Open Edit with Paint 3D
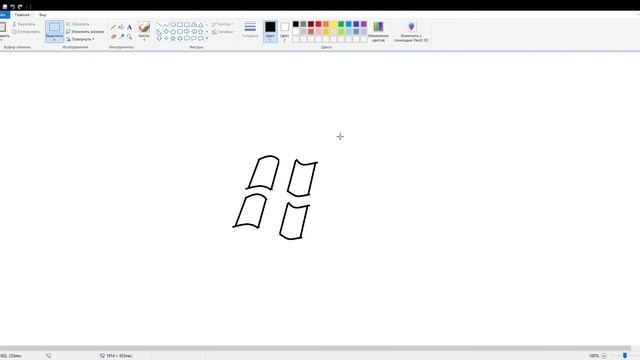 pos(411,31)
